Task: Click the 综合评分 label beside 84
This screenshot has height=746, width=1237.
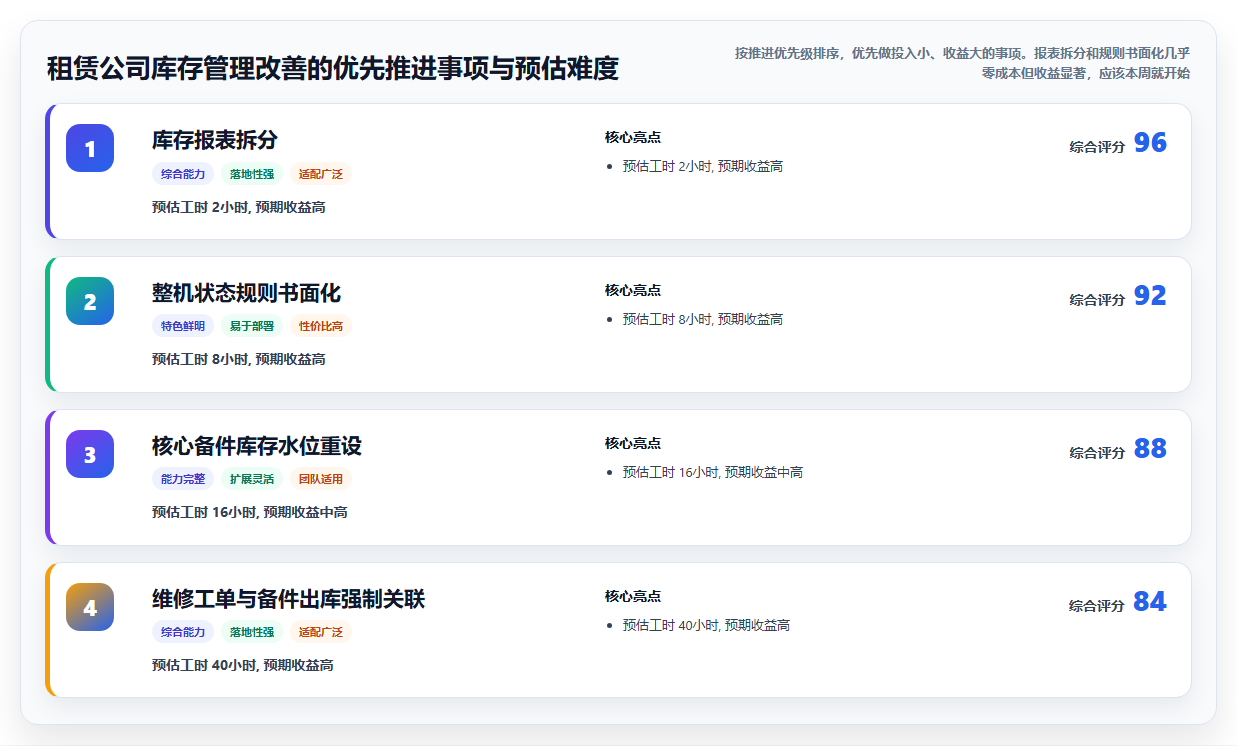Action: coord(1097,606)
